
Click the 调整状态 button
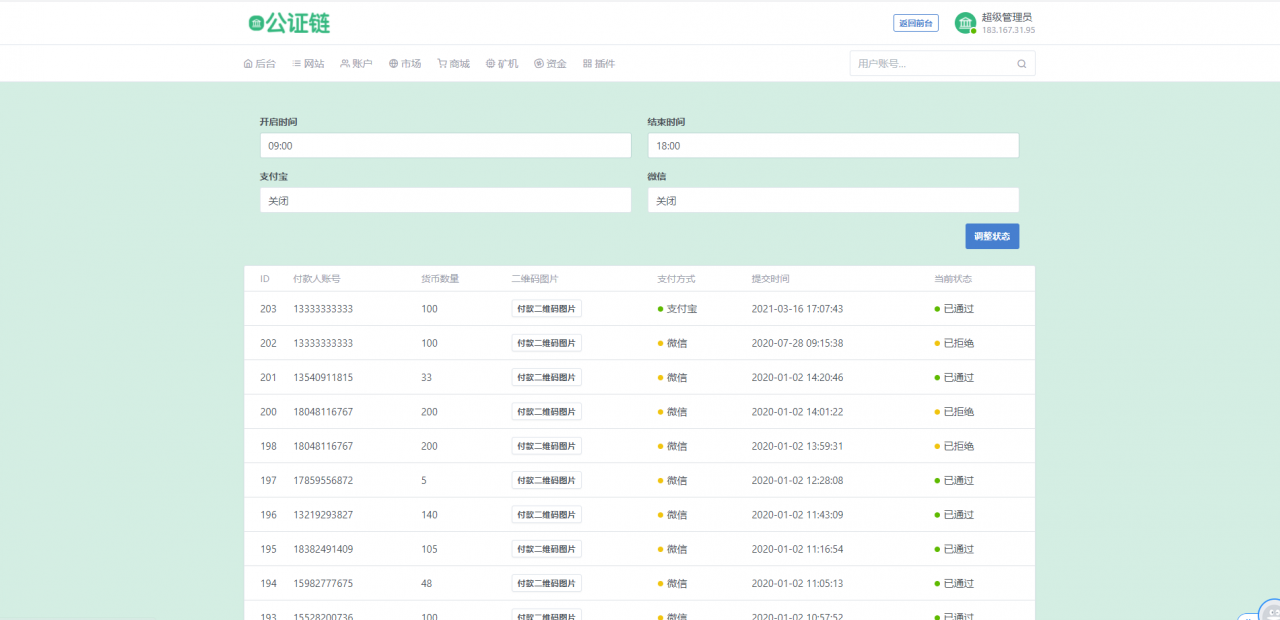(x=992, y=237)
